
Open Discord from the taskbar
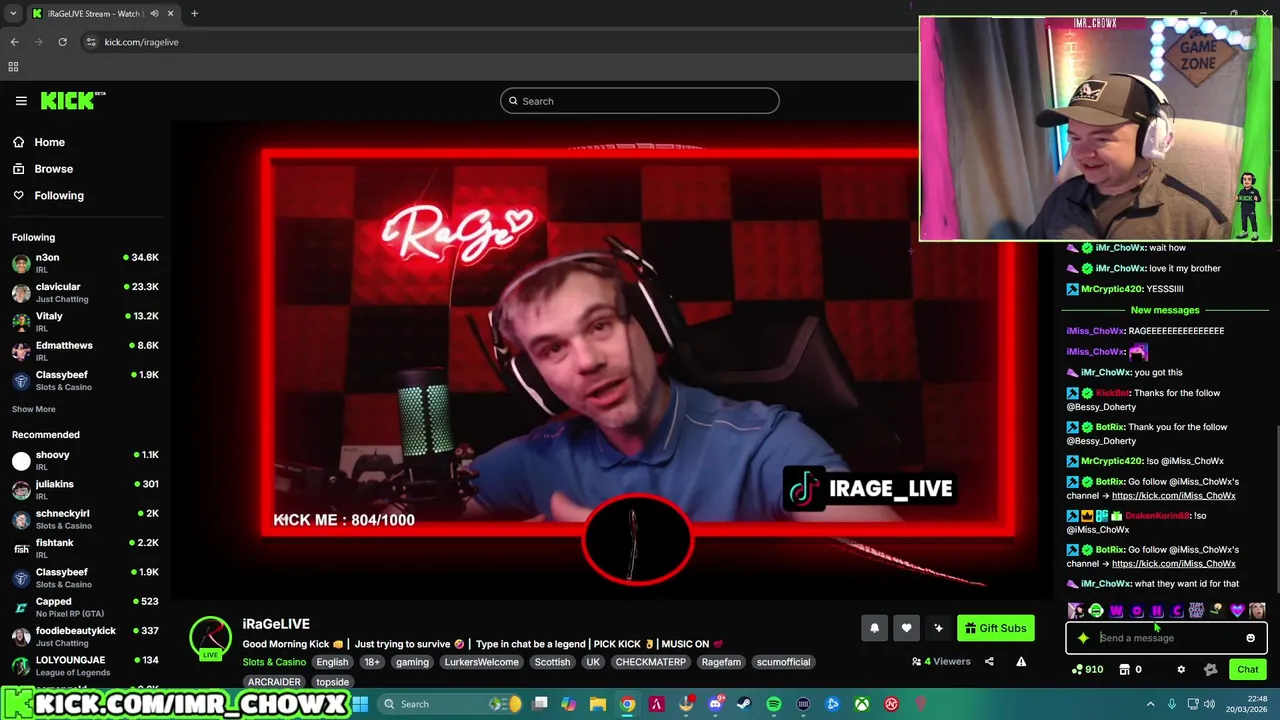click(716, 704)
